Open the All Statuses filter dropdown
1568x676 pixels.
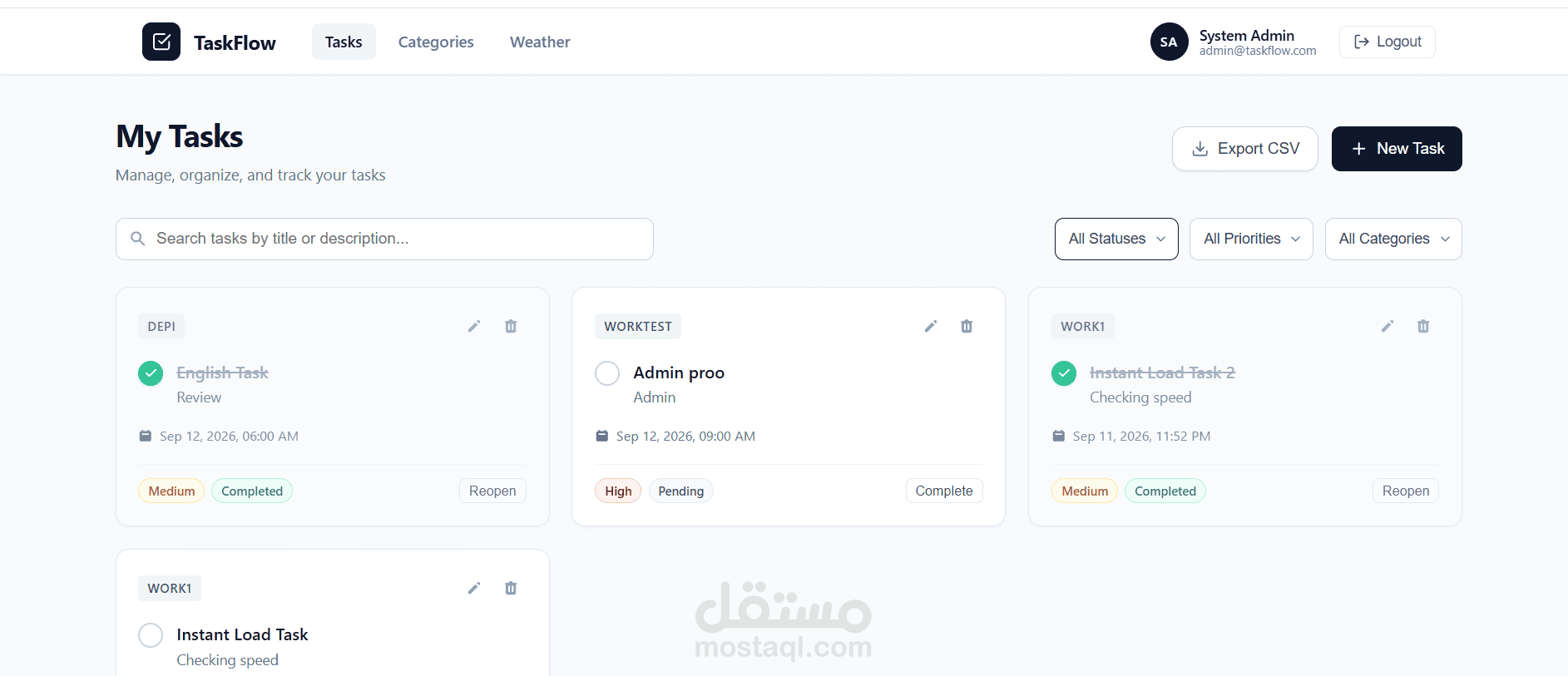point(1116,239)
